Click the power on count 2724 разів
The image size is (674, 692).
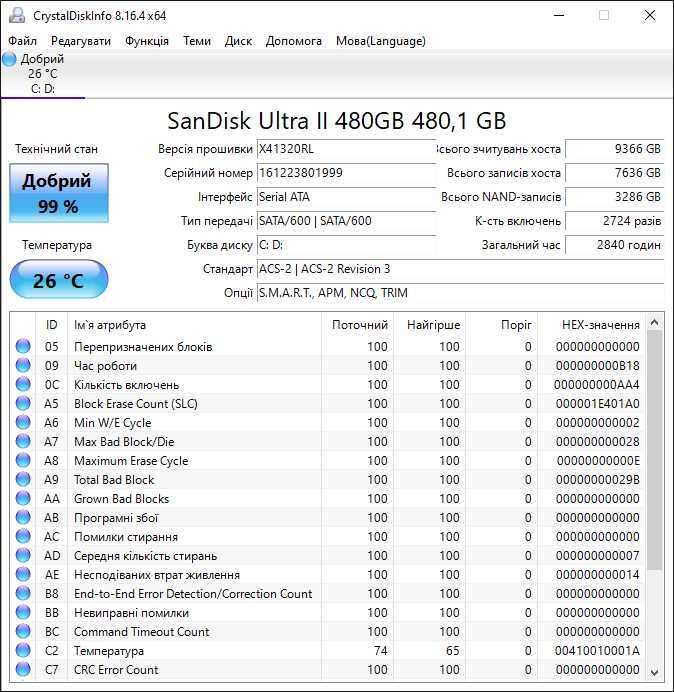point(614,221)
